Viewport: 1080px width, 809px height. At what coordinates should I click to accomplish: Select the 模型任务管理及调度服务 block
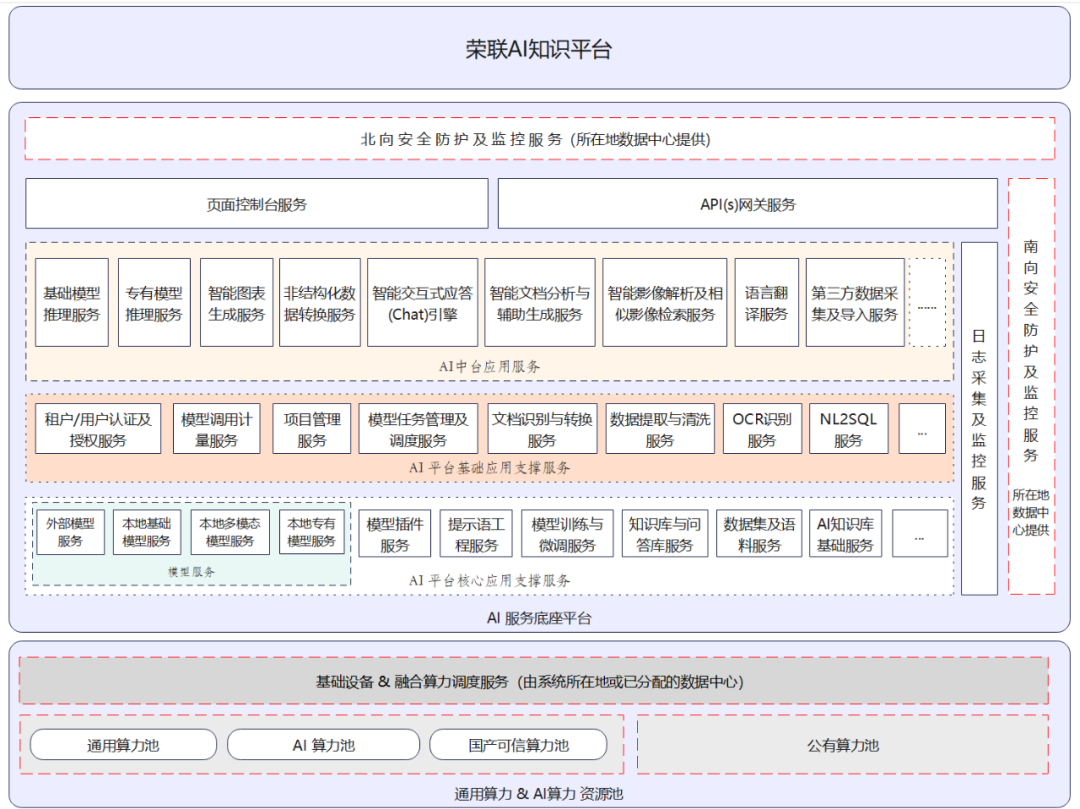[418, 428]
